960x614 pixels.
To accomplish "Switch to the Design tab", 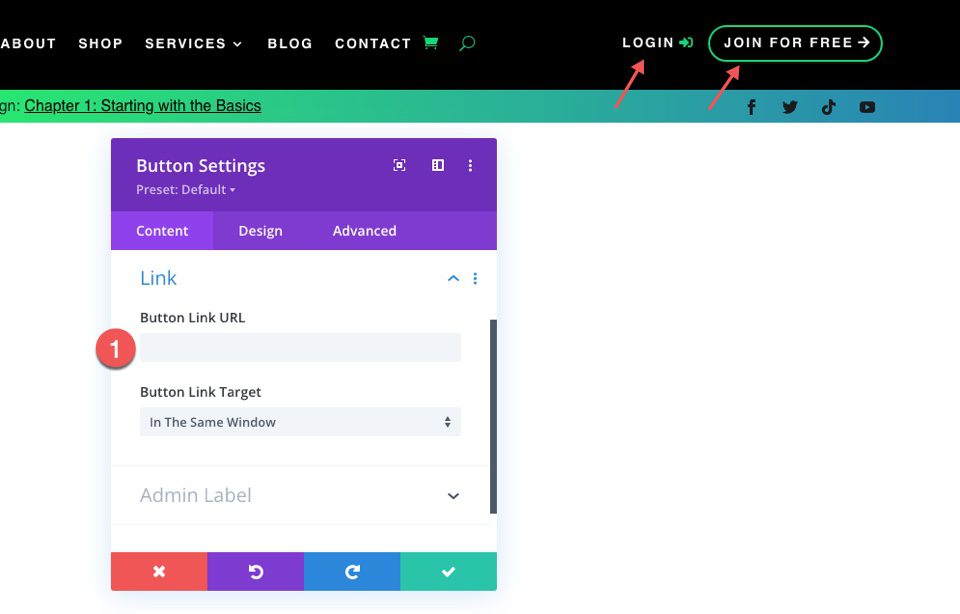I will coord(259,230).
